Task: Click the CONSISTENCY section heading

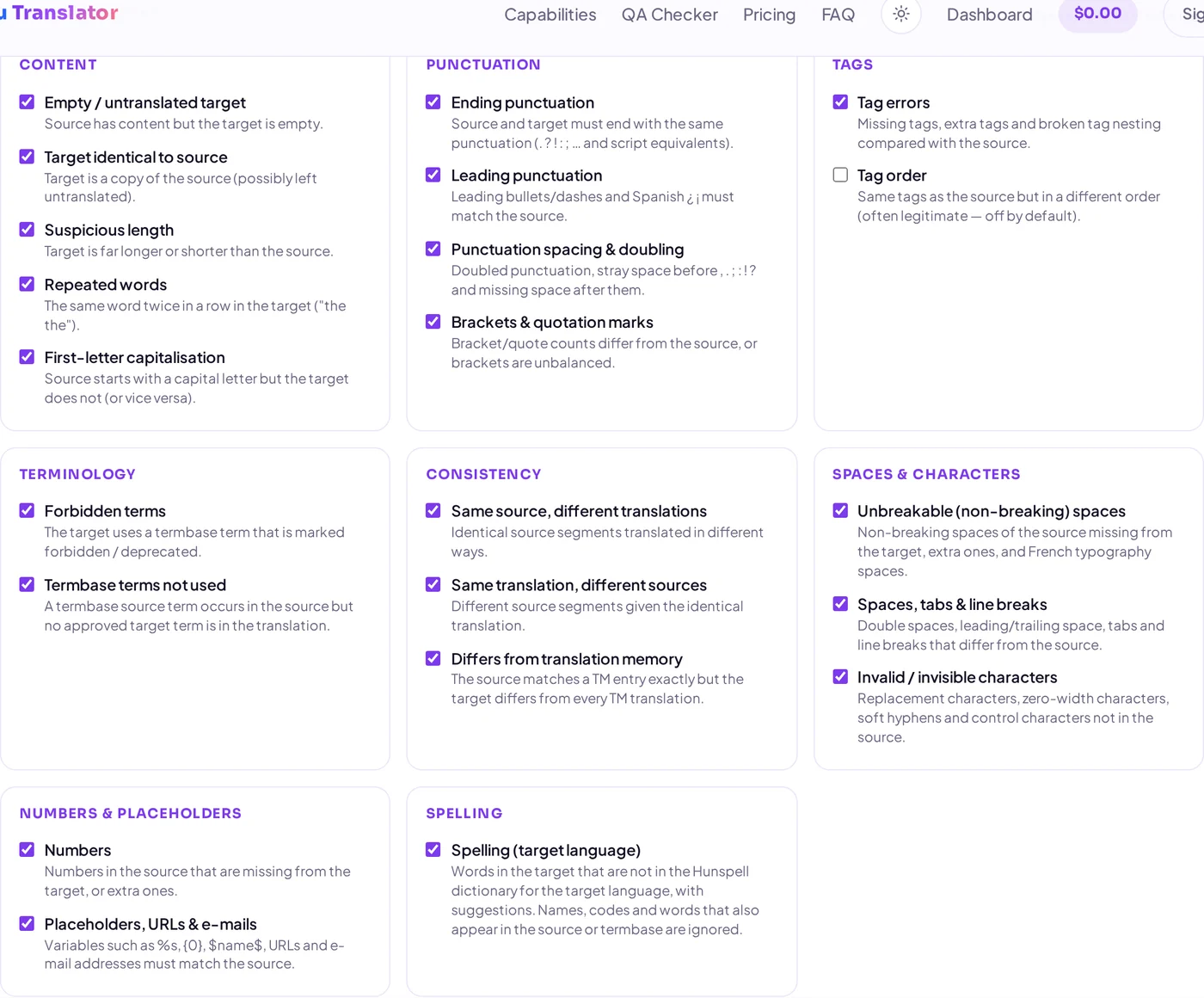Action: pos(483,474)
